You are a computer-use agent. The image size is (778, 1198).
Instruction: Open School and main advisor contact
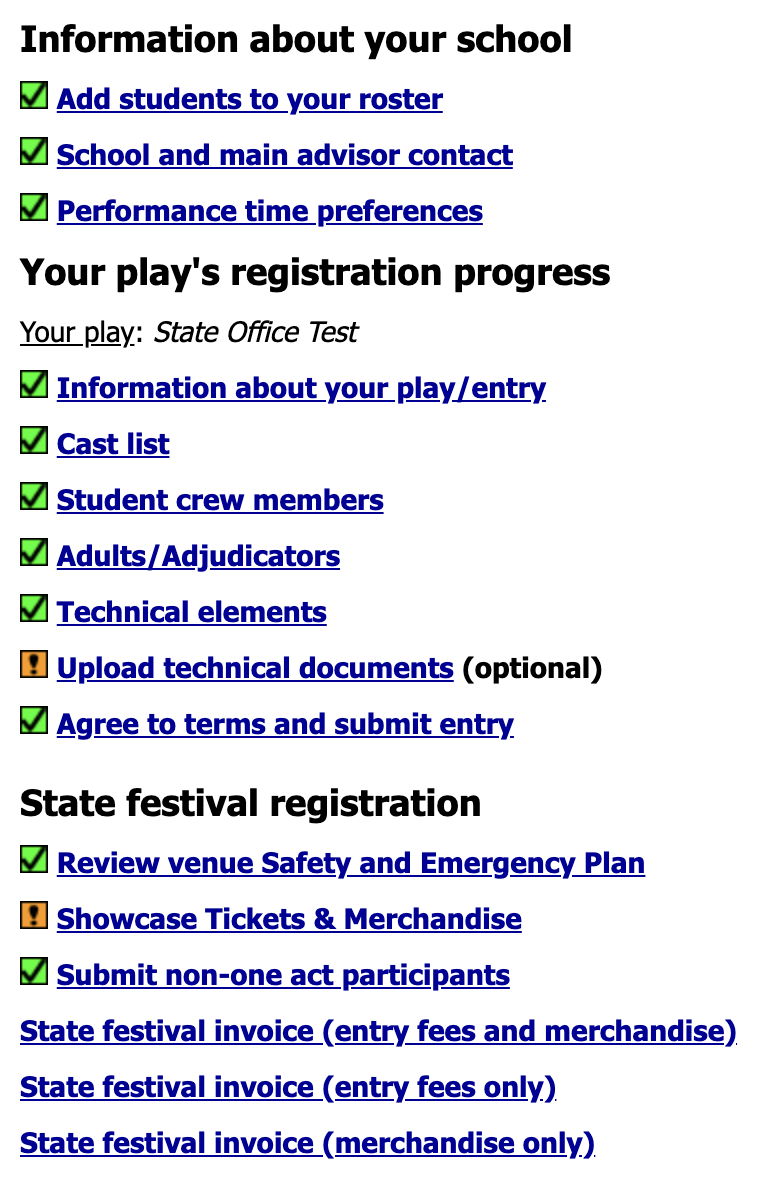click(284, 156)
